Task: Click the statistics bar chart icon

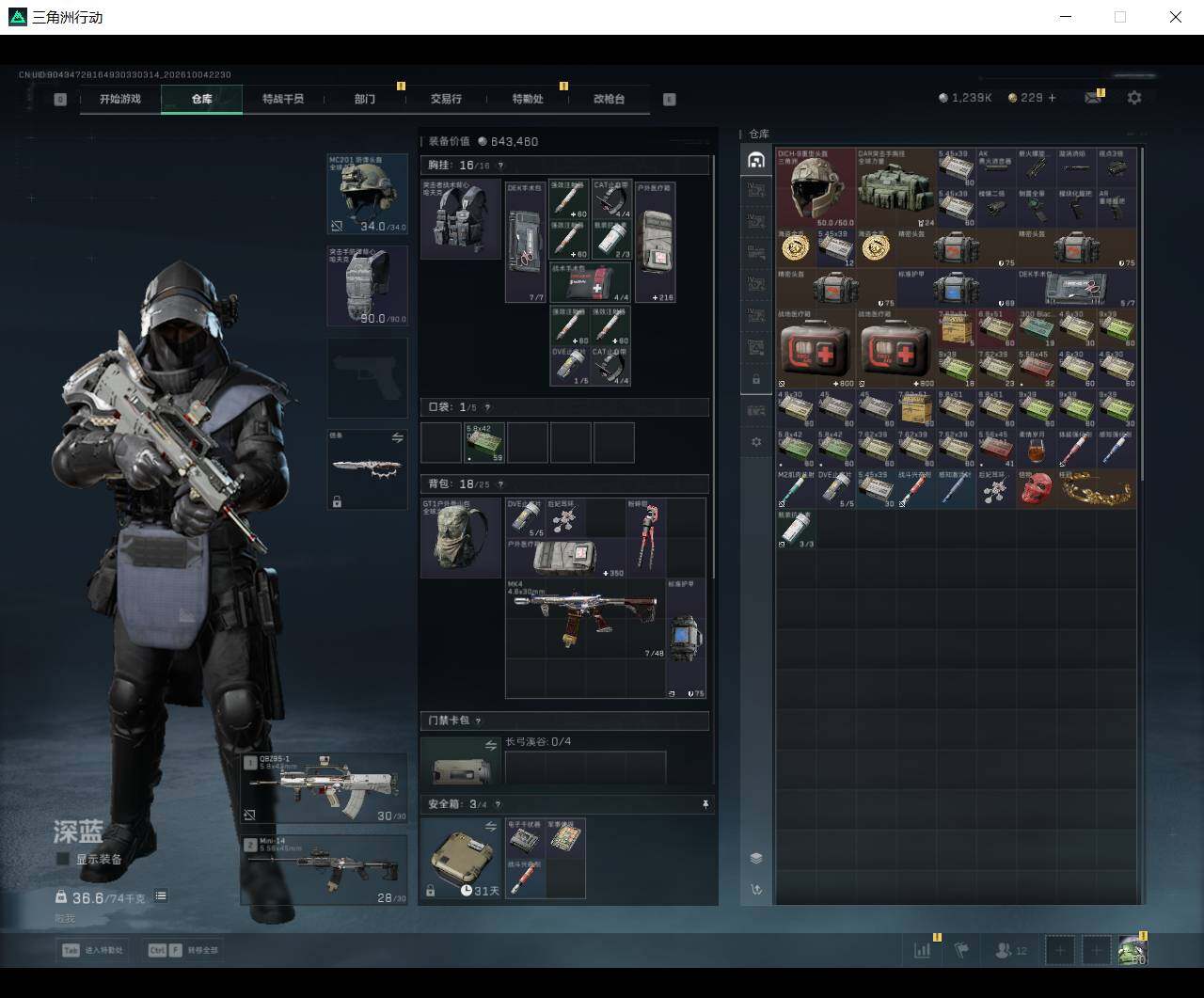Action: [922, 950]
